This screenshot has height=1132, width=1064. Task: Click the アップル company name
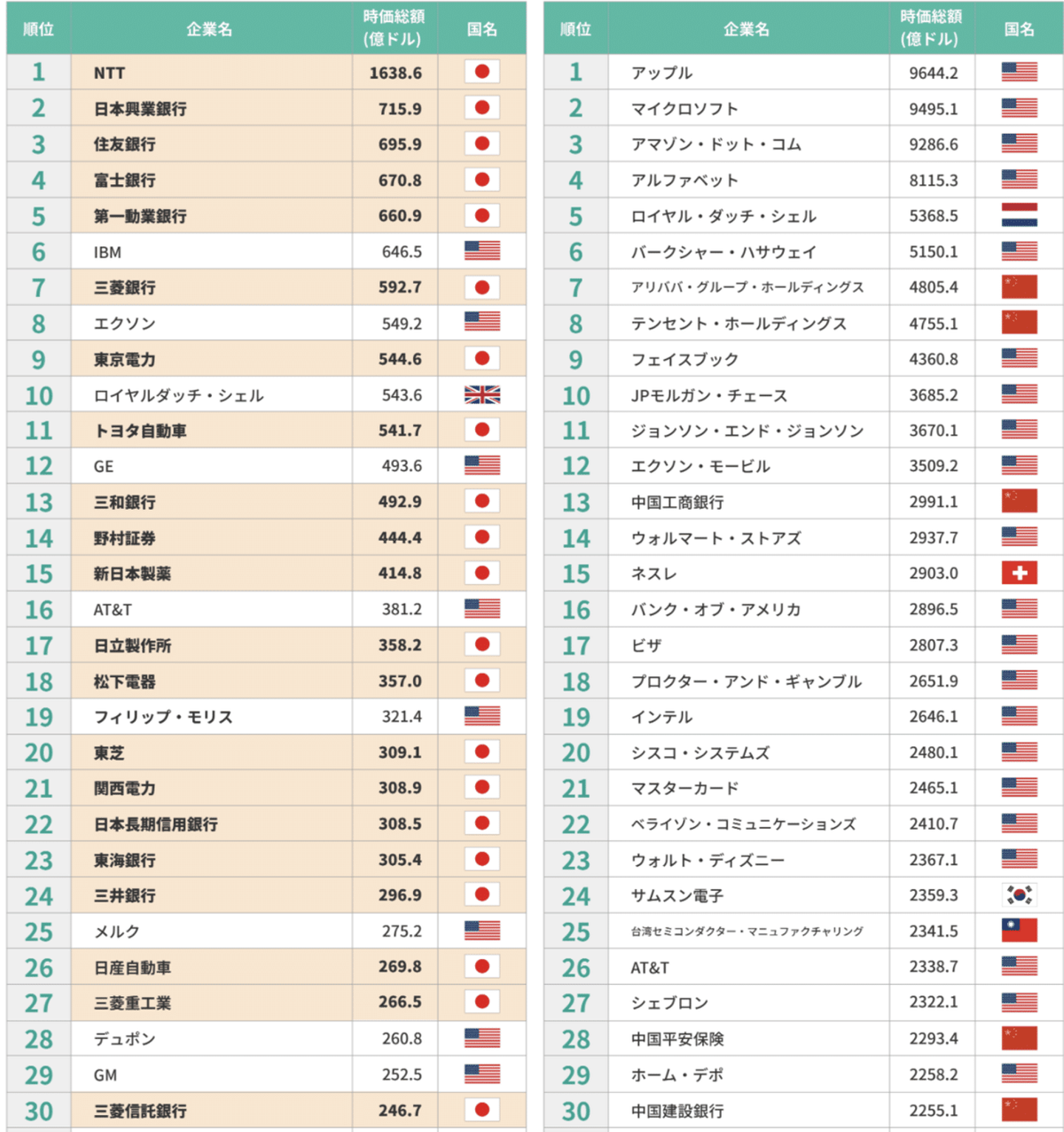662,73
